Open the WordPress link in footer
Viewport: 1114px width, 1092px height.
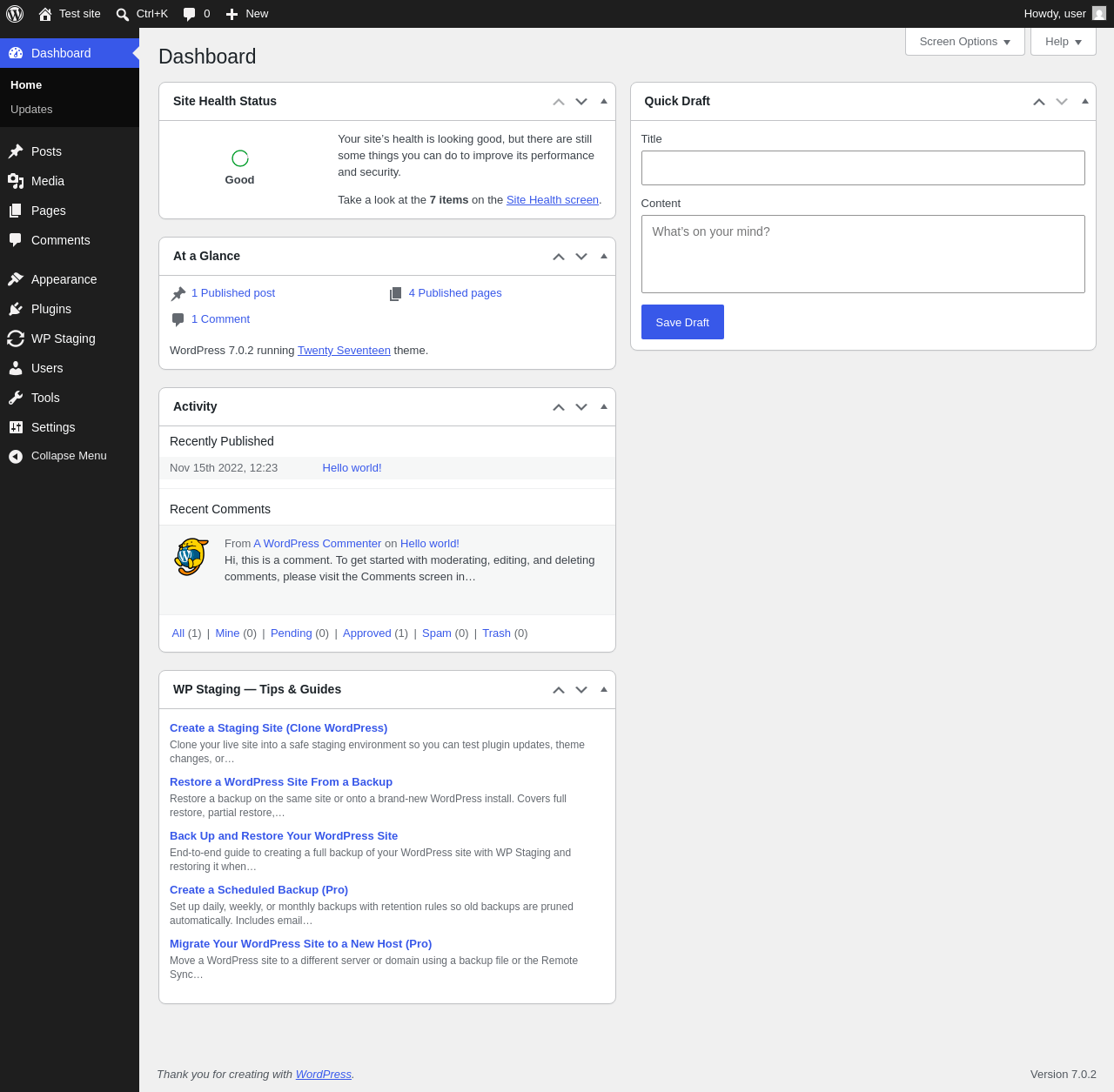tap(324, 1075)
